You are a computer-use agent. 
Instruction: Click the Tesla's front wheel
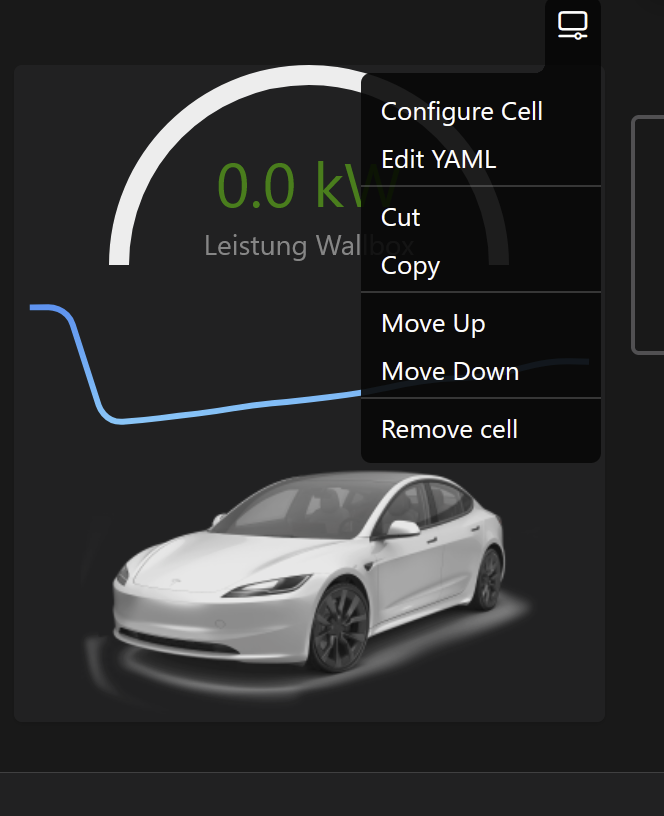click(339, 627)
